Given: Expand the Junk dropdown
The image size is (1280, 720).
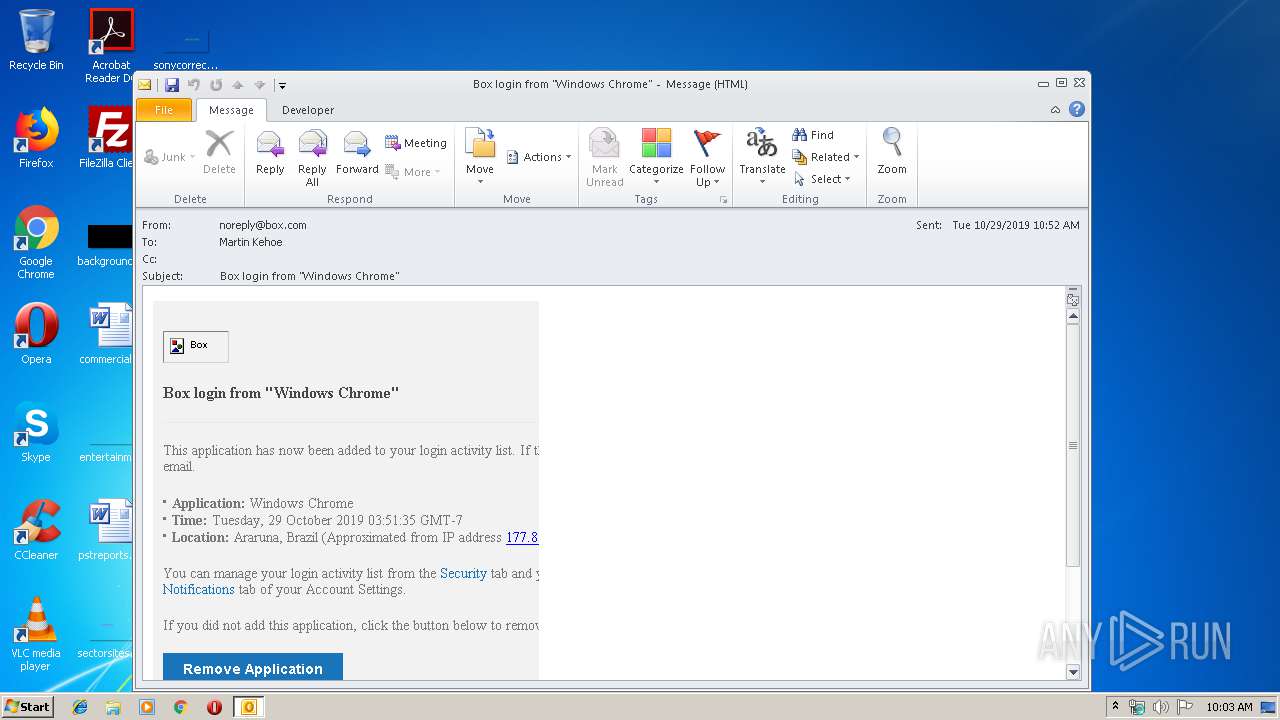Looking at the screenshot, I should point(170,157).
